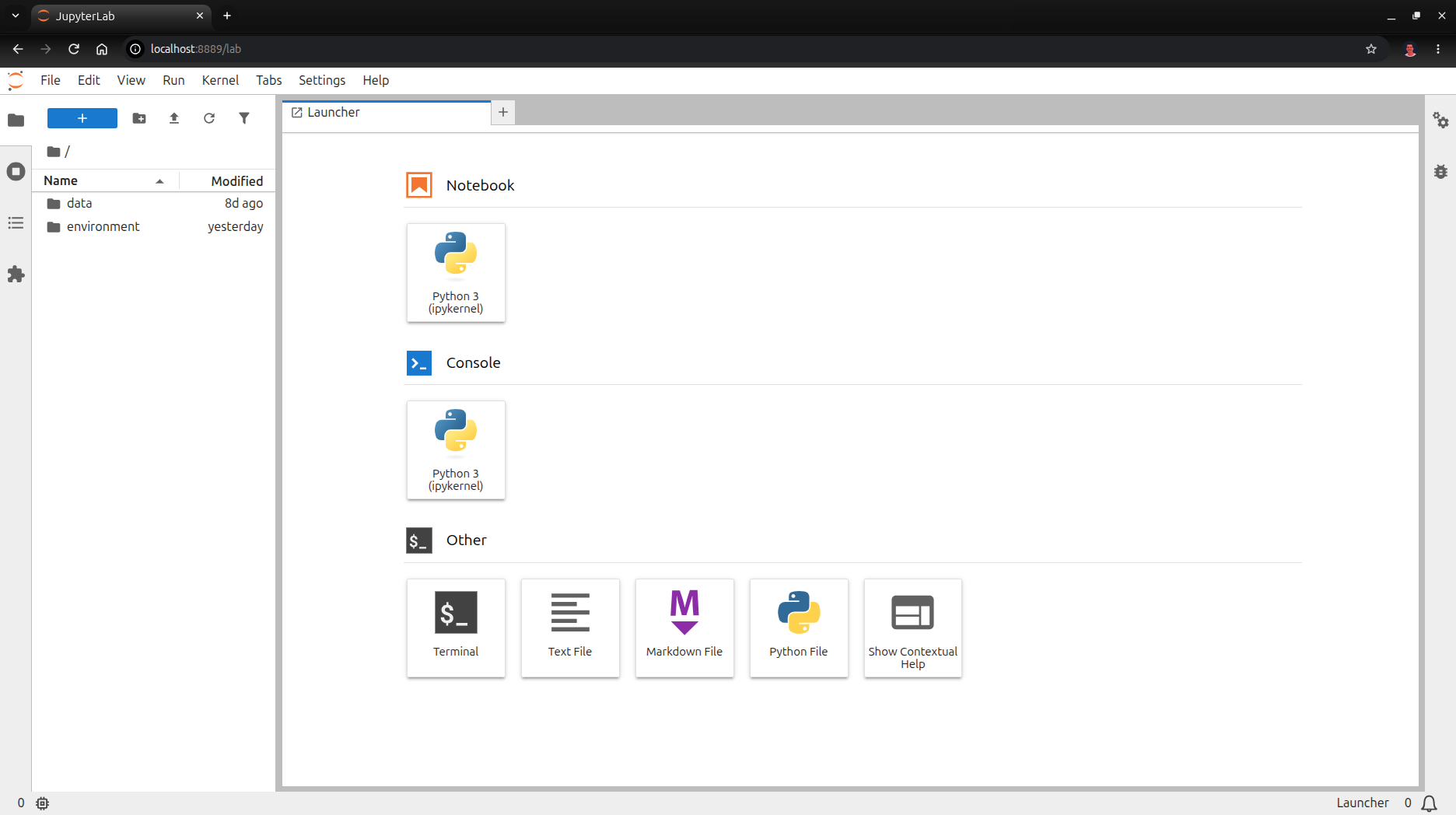The image size is (1456, 815).
Task: Close the JupyterLab browser tab
Action: pyautogui.click(x=200, y=16)
